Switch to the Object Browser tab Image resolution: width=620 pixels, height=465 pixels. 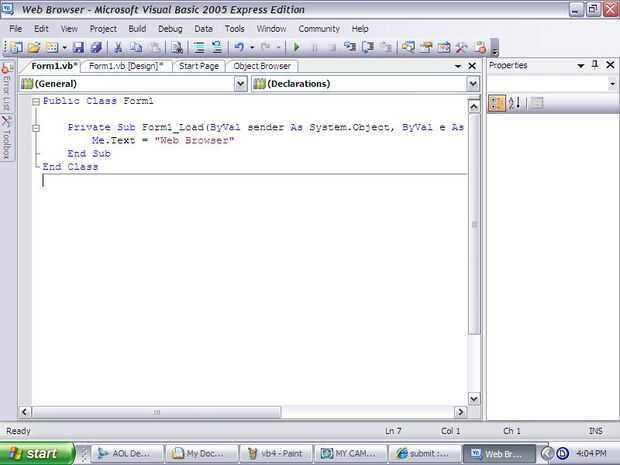[262, 66]
